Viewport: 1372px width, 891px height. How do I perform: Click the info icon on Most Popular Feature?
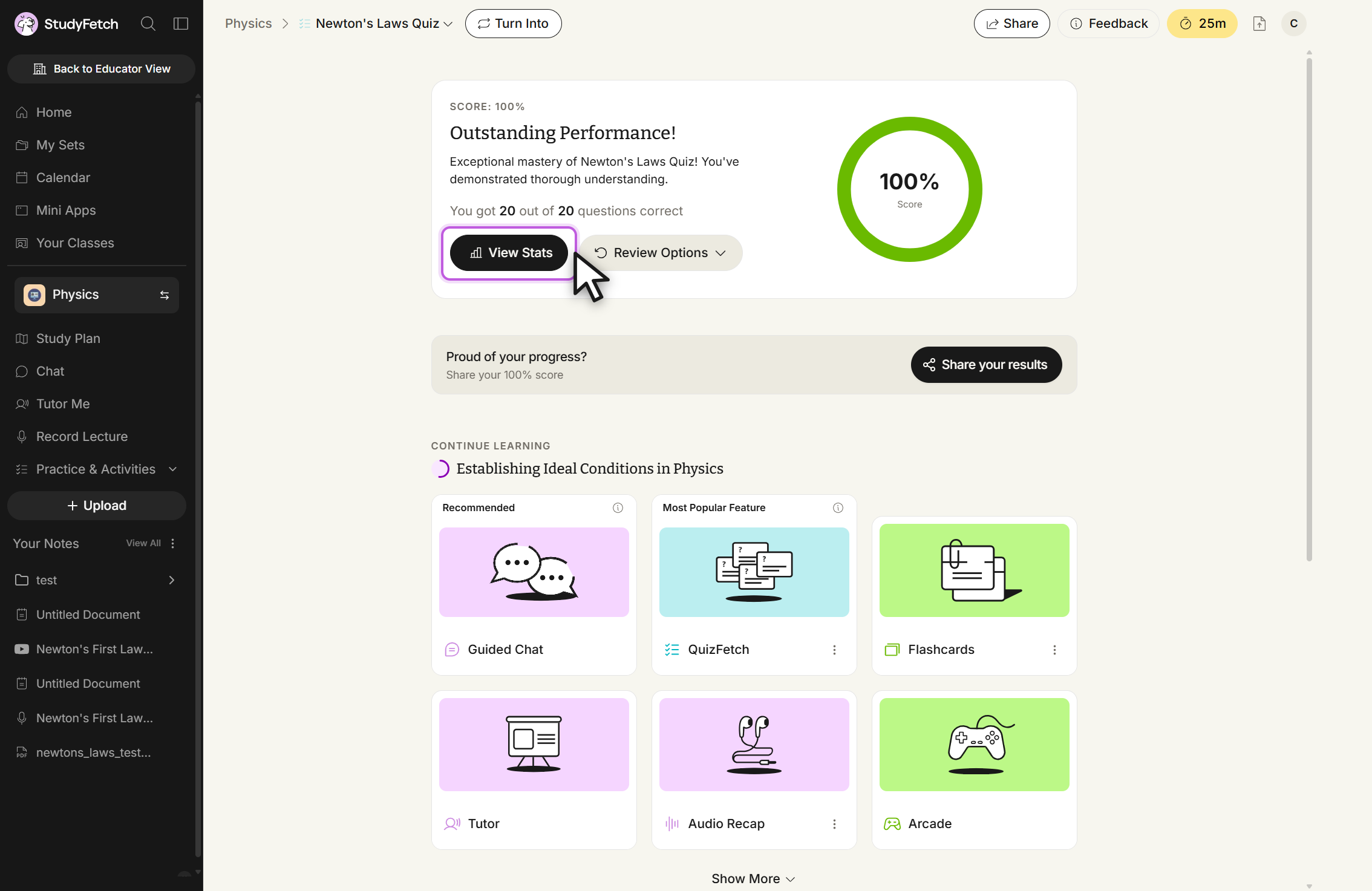point(838,508)
